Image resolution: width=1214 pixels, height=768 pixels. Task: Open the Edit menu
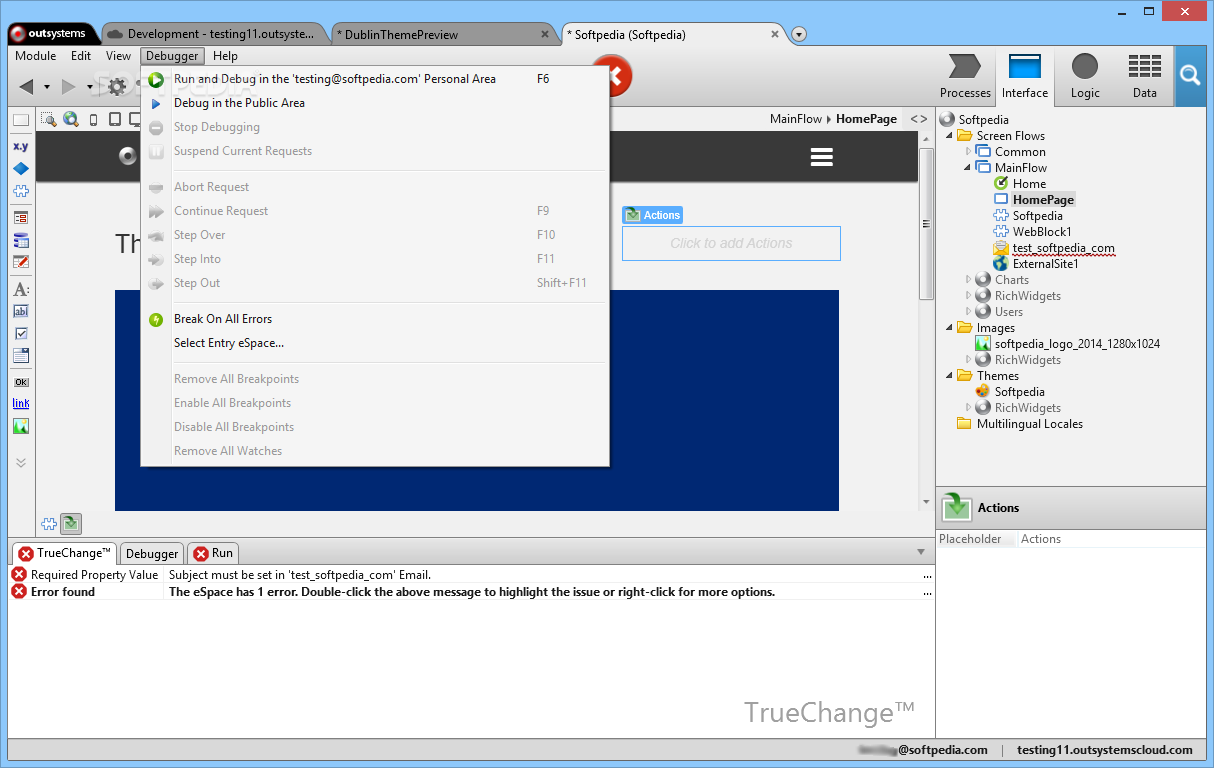pos(81,56)
